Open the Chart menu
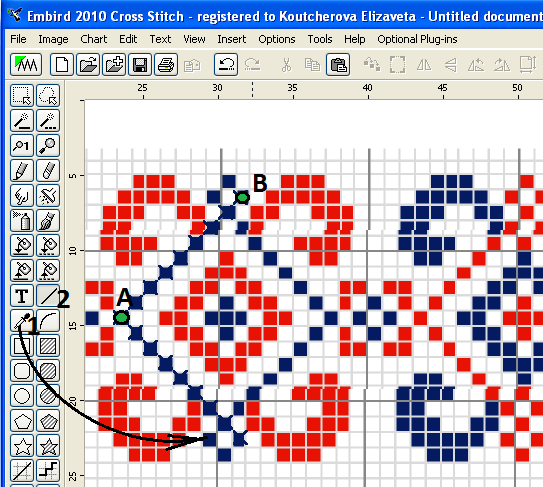Image resolution: width=543 pixels, height=487 pixels. tap(94, 39)
